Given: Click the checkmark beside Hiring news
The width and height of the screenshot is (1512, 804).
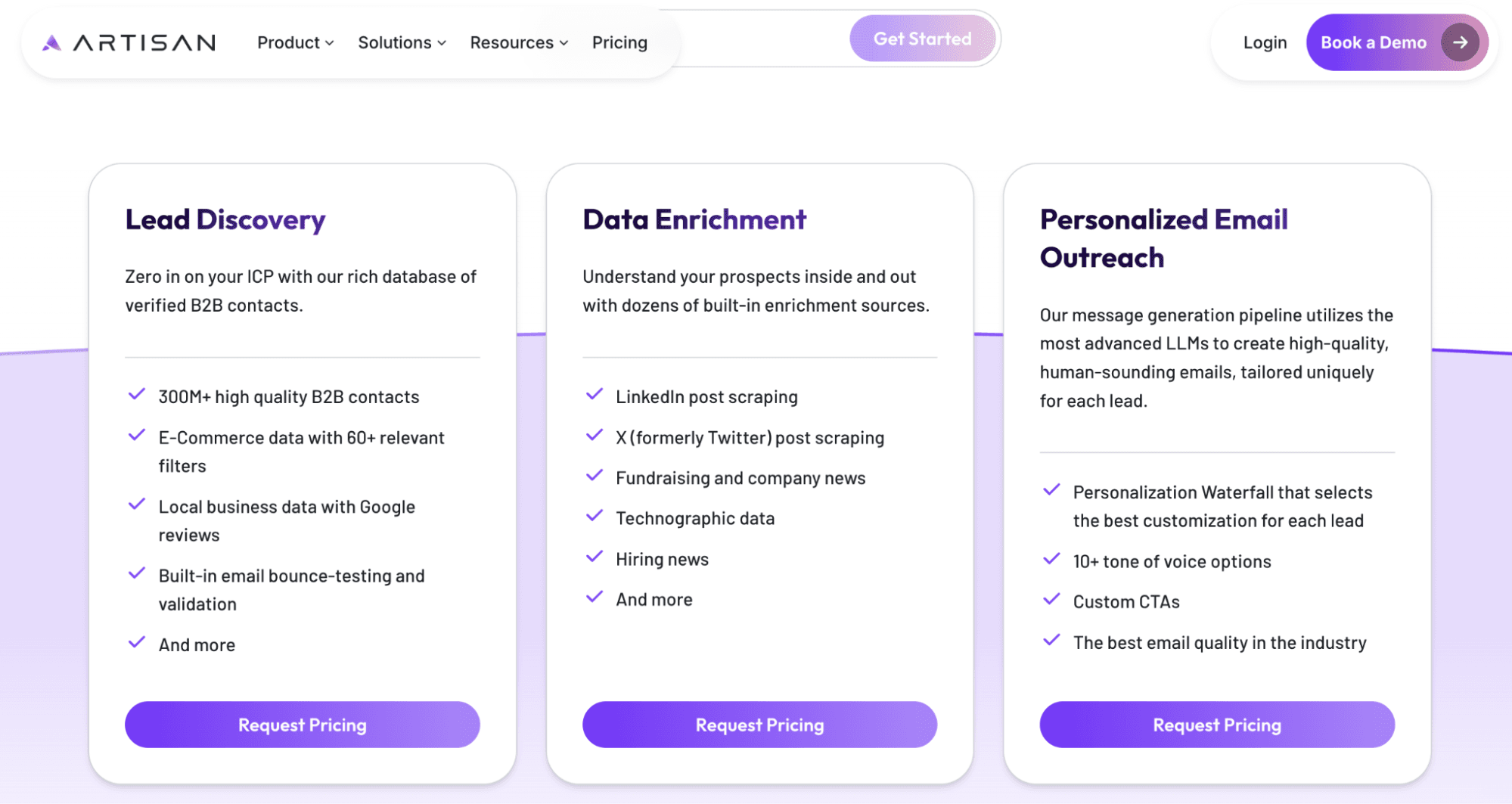Looking at the screenshot, I should pos(595,557).
